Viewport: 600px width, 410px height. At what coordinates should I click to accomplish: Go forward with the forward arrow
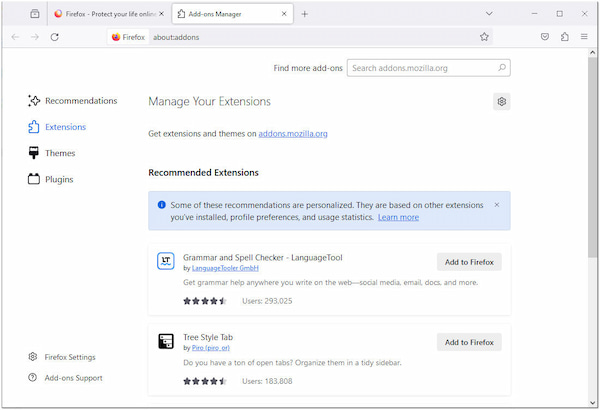[35, 37]
